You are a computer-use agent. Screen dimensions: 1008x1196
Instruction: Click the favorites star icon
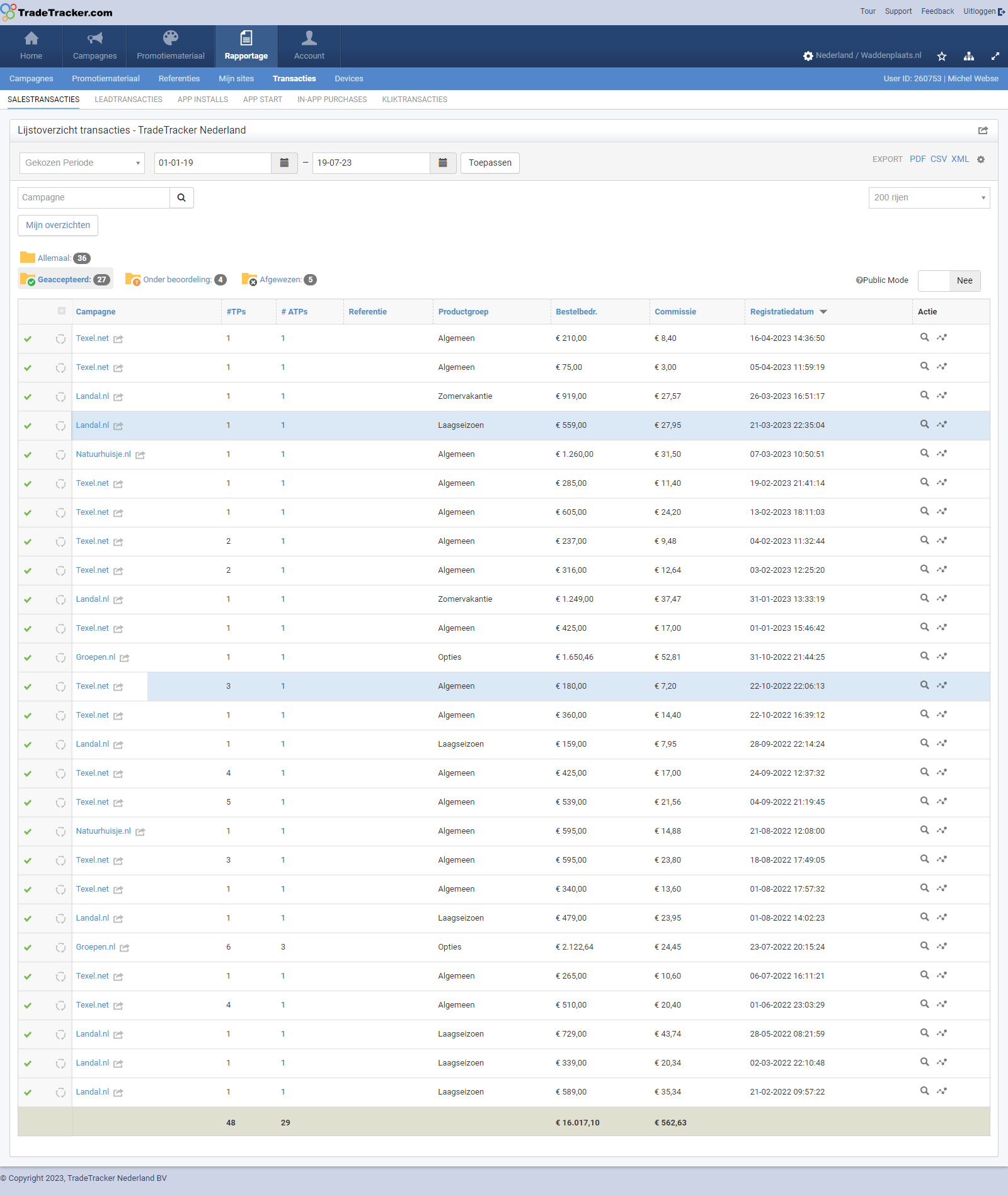point(942,56)
